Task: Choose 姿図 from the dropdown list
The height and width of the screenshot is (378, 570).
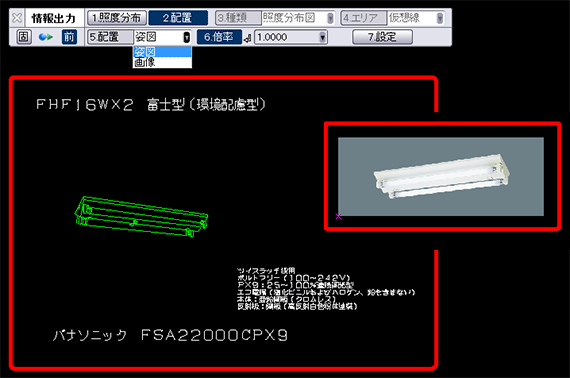Action: 162,52
